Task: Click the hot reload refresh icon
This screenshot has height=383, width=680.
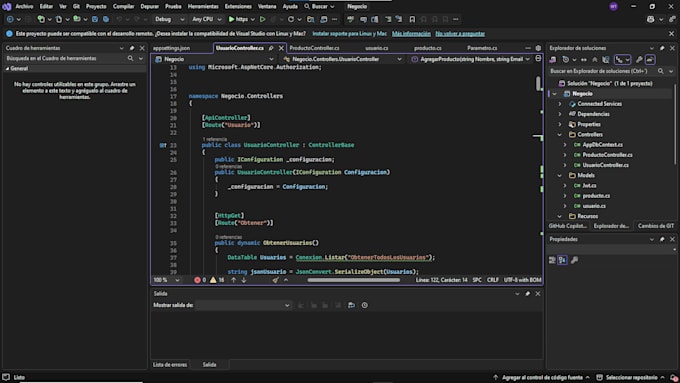Action: tap(291, 19)
